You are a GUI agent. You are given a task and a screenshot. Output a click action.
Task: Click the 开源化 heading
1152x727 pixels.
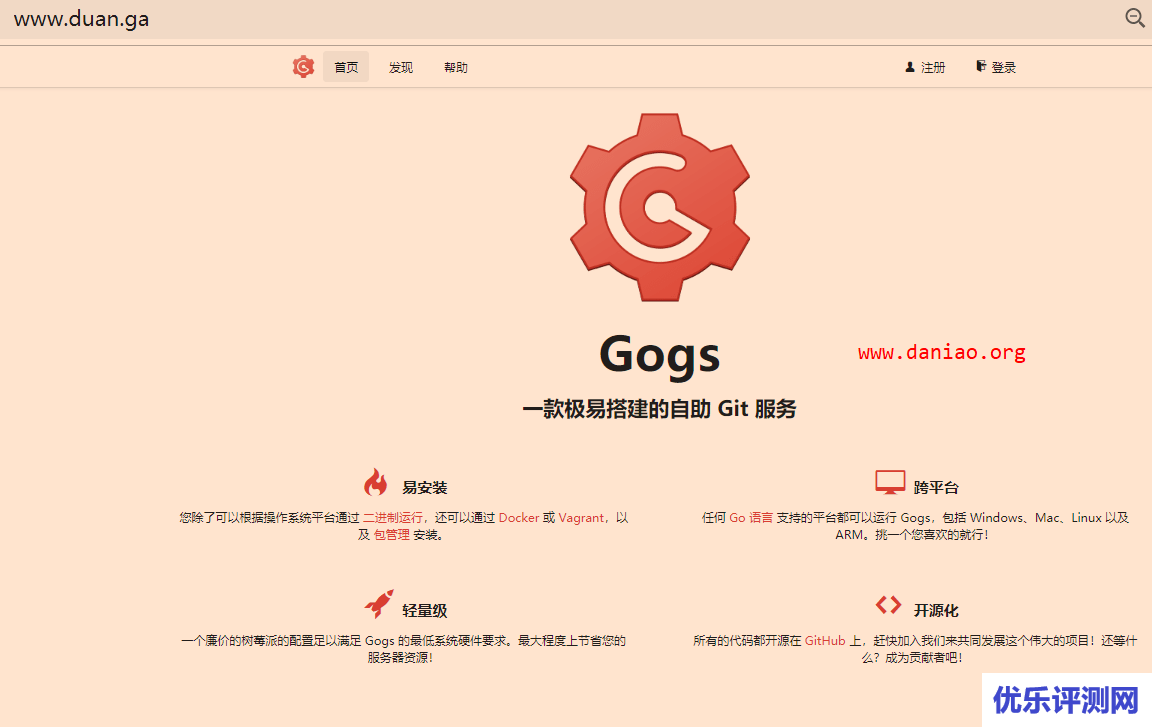[x=936, y=610]
